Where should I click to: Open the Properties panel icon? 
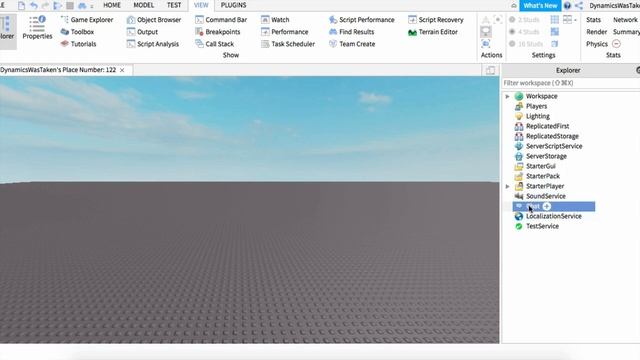37,28
